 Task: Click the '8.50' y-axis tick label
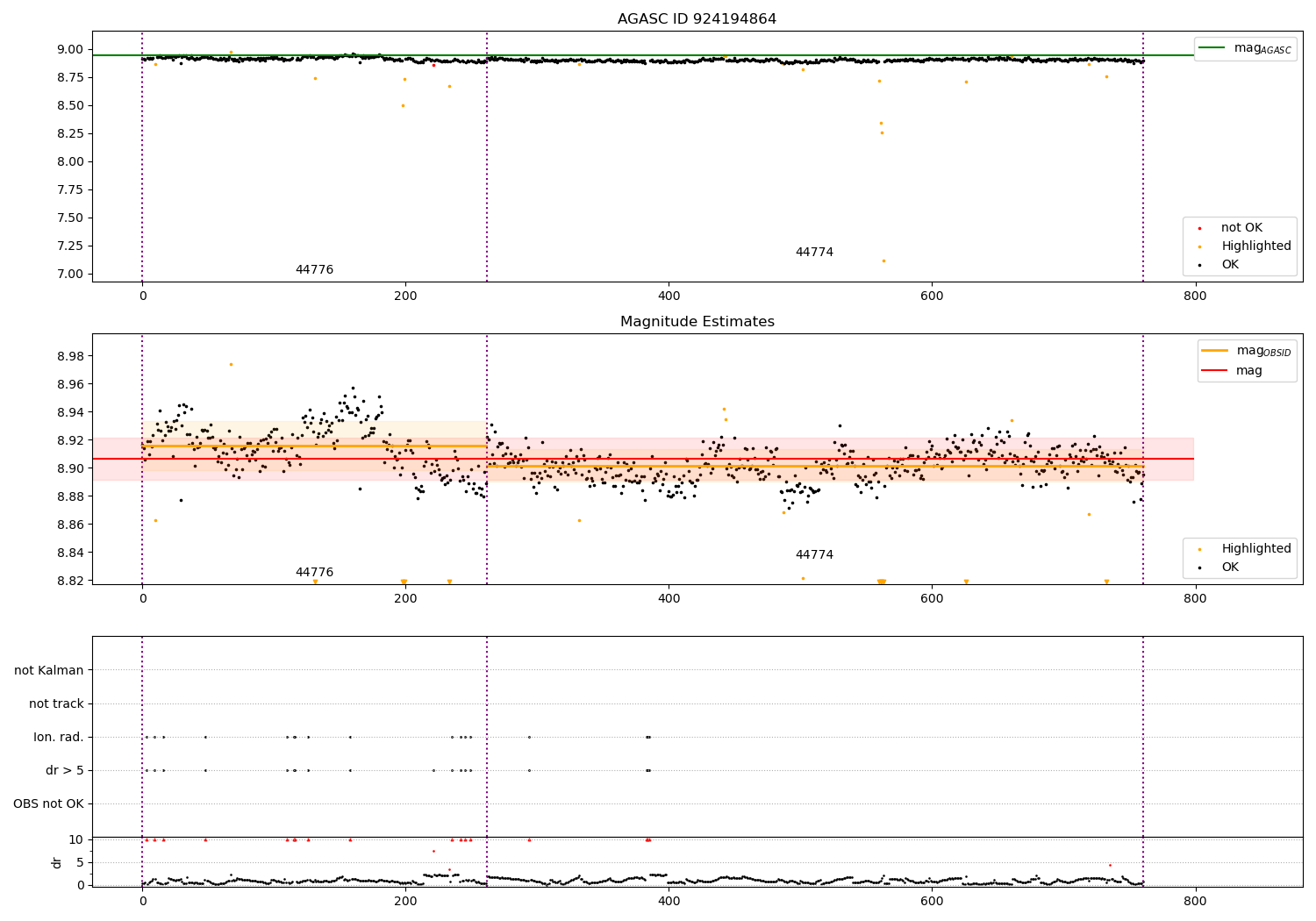pyautogui.click(x=71, y=106)
